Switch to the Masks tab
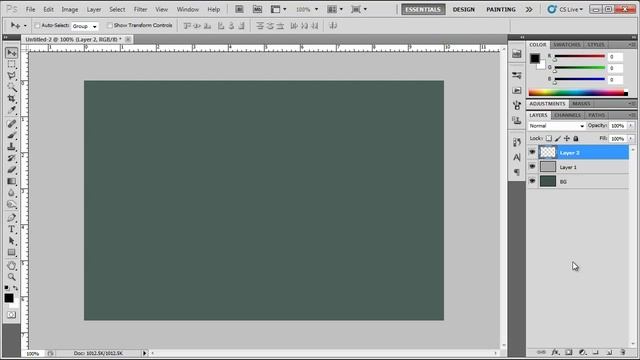This screenshot has width=640, height=360. click(x=581, y=104)
